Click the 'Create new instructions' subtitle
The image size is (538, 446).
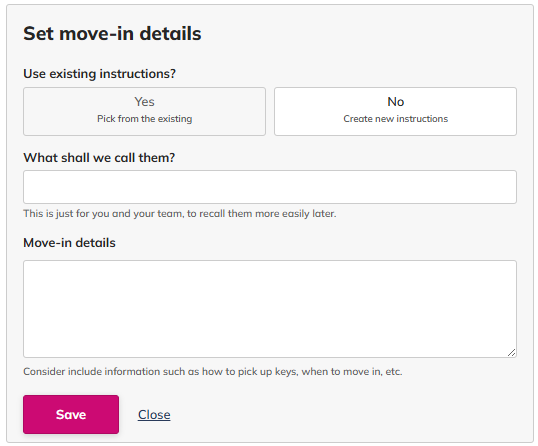point(396,119)
